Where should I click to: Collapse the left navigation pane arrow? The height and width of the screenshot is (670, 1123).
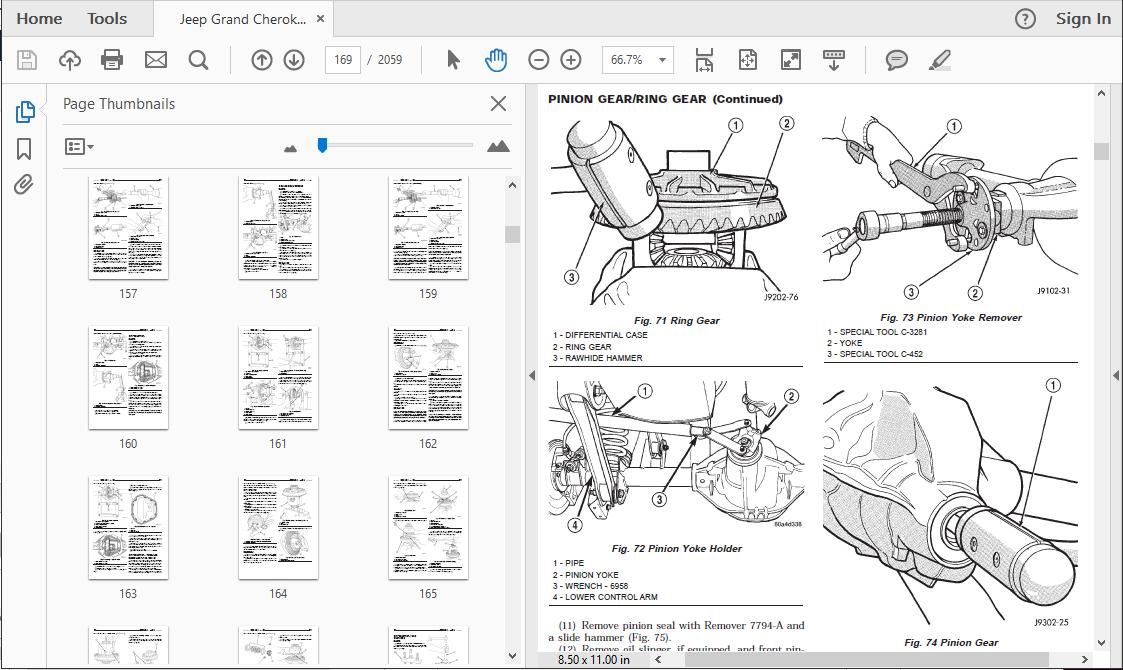531,375
